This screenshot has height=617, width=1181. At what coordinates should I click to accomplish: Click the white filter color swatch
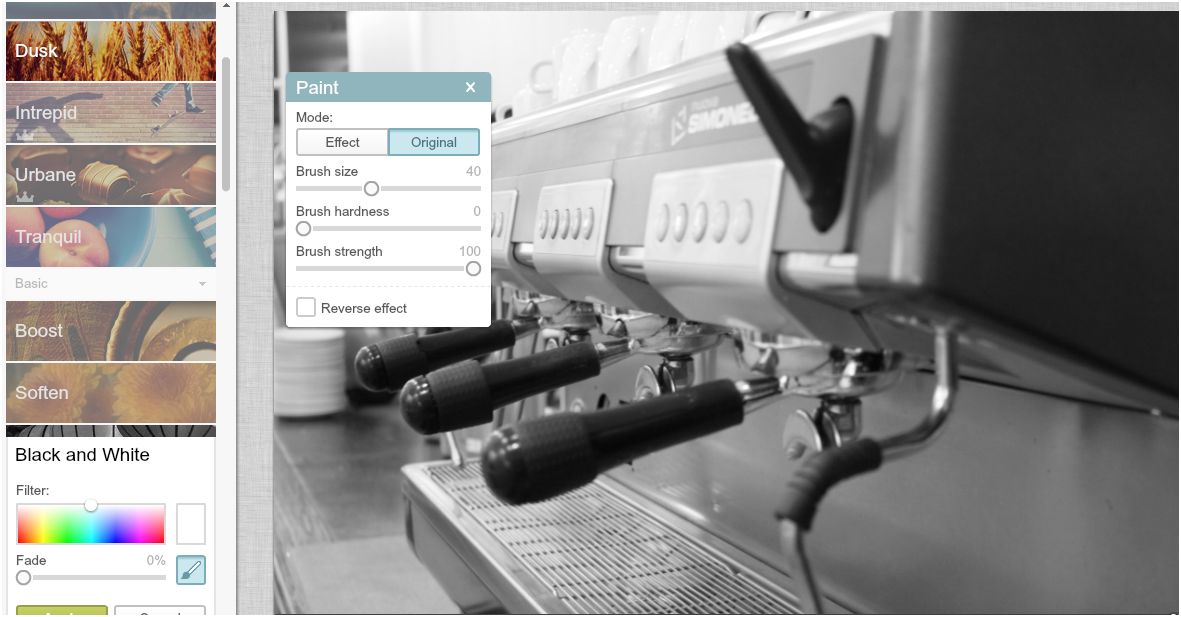tap(191, 524)
